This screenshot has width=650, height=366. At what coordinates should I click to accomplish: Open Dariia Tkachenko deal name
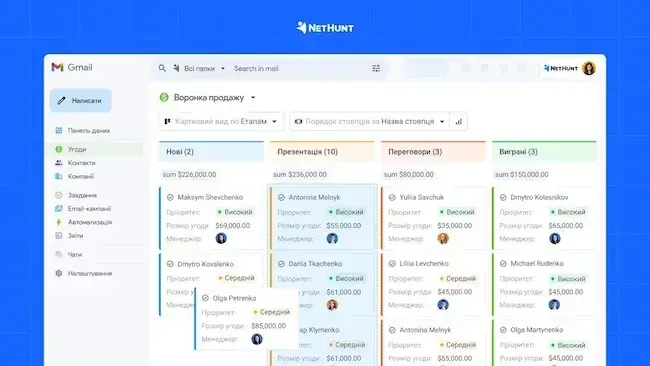coord(315,264)
